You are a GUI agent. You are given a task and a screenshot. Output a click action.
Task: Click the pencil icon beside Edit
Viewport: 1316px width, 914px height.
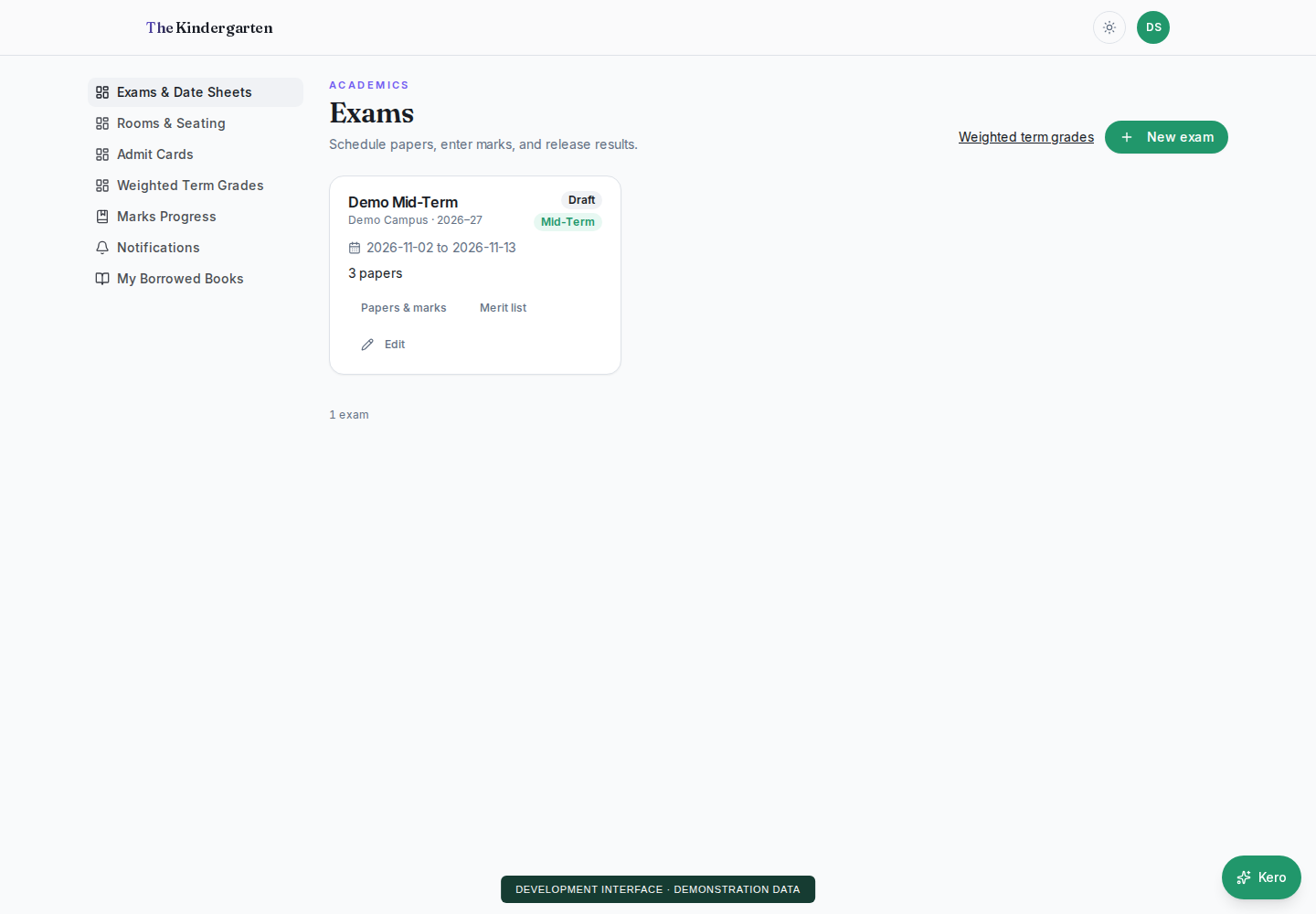tap(367, 345)
